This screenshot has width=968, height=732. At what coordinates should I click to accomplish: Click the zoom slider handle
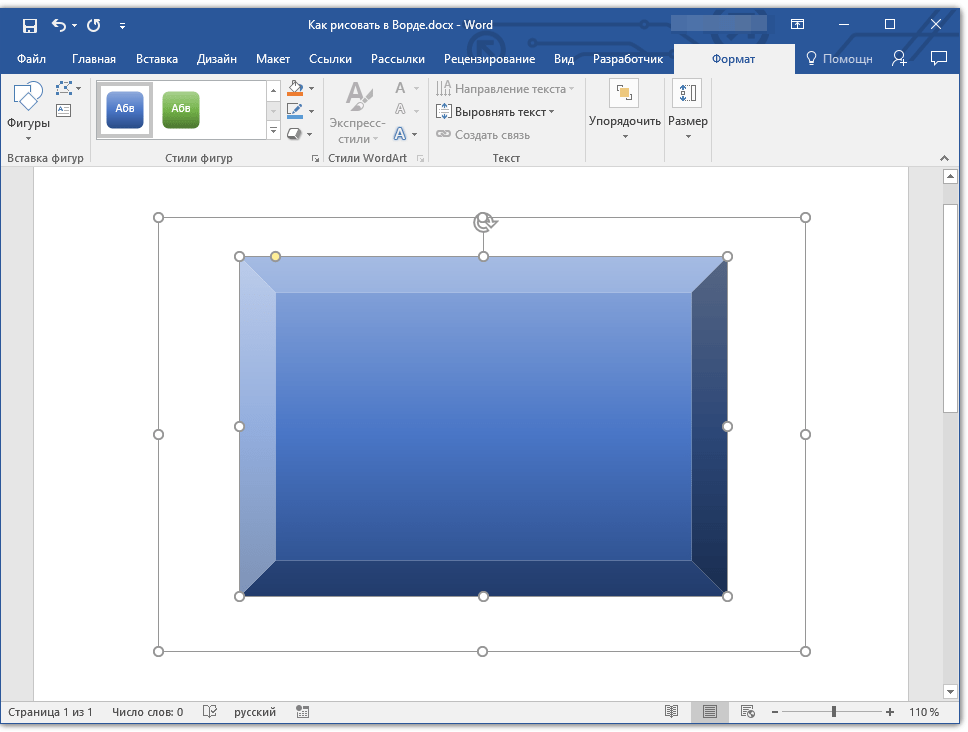pos(833,712)
